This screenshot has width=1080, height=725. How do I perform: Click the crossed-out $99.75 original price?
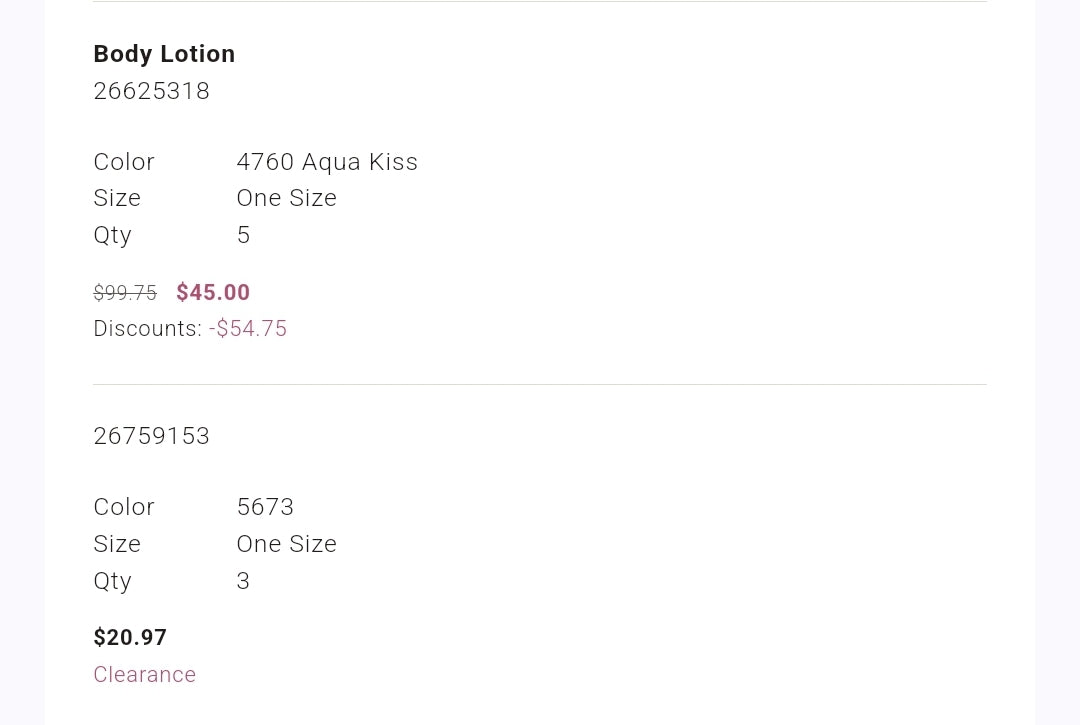tap(125, 293)
